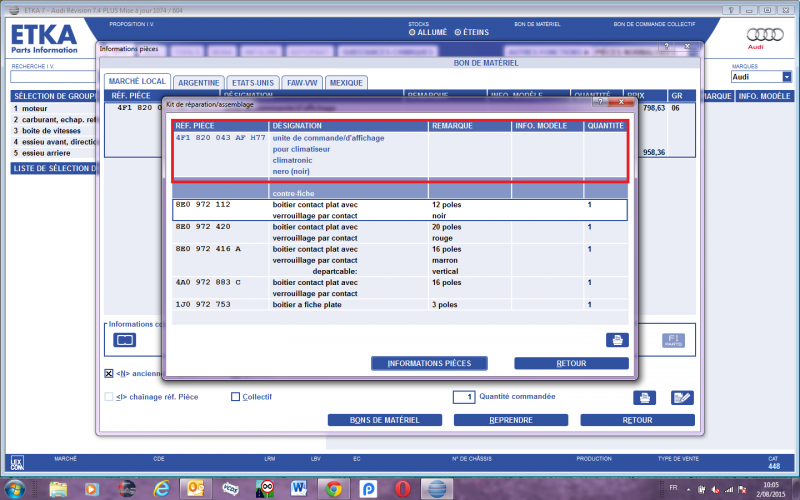Open Microsoft Word from taskbar
The height and width of the screenshot is (500, 800).
pyautogui.click(x=299, y=489)
